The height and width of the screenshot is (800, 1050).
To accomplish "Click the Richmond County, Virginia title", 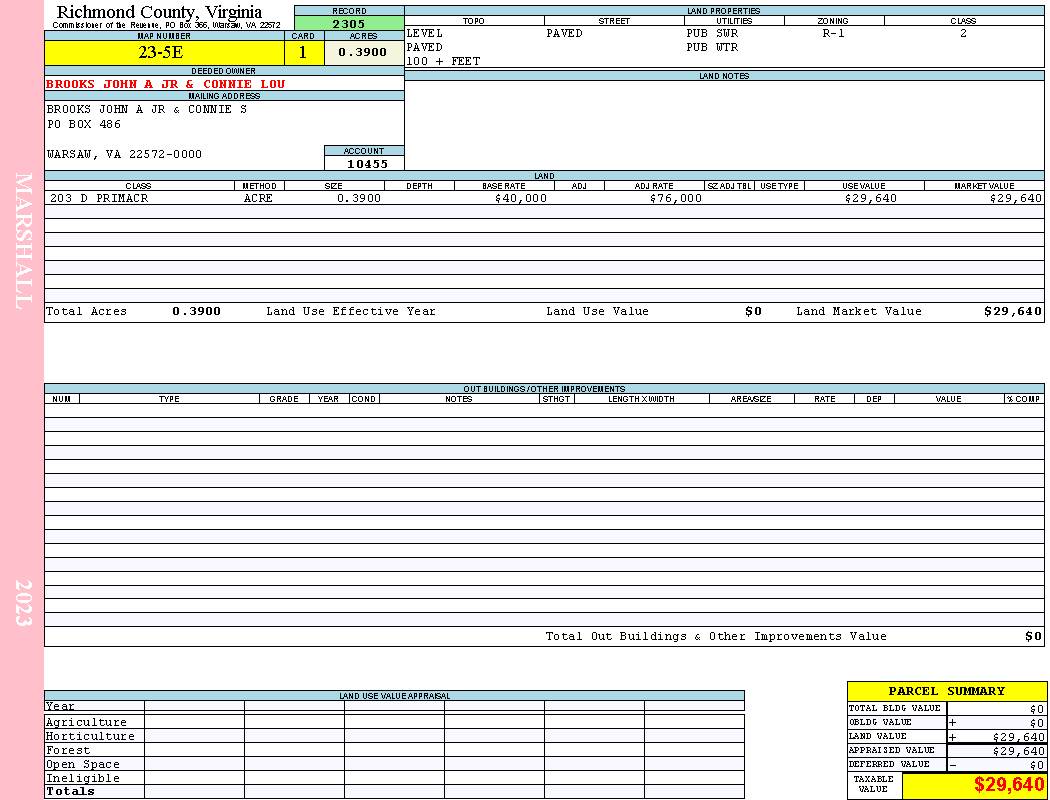I will click(159, 12).
